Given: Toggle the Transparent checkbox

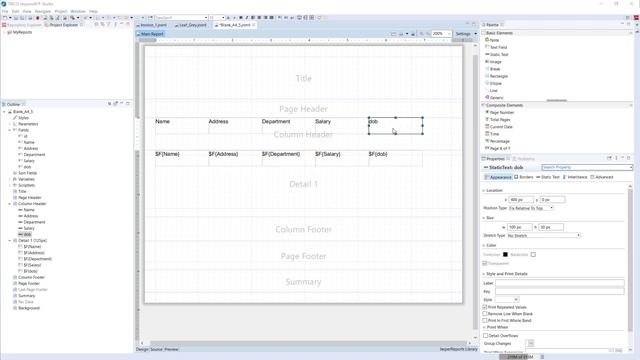Looking at the screenshot, I should 485,264.
